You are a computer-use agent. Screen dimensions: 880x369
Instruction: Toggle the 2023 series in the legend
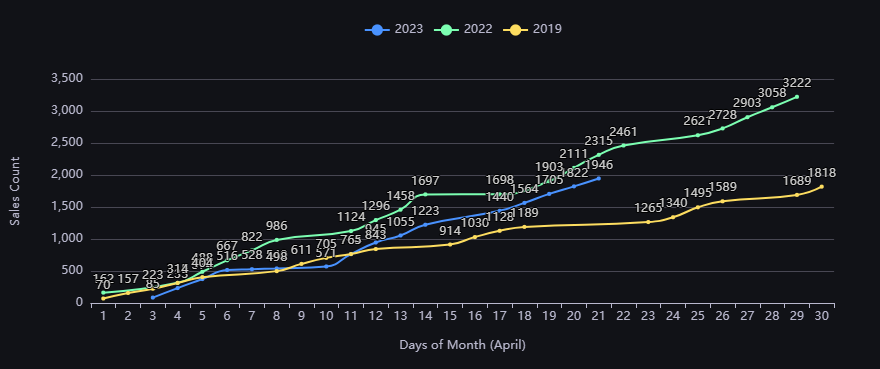tap(394, 29)
